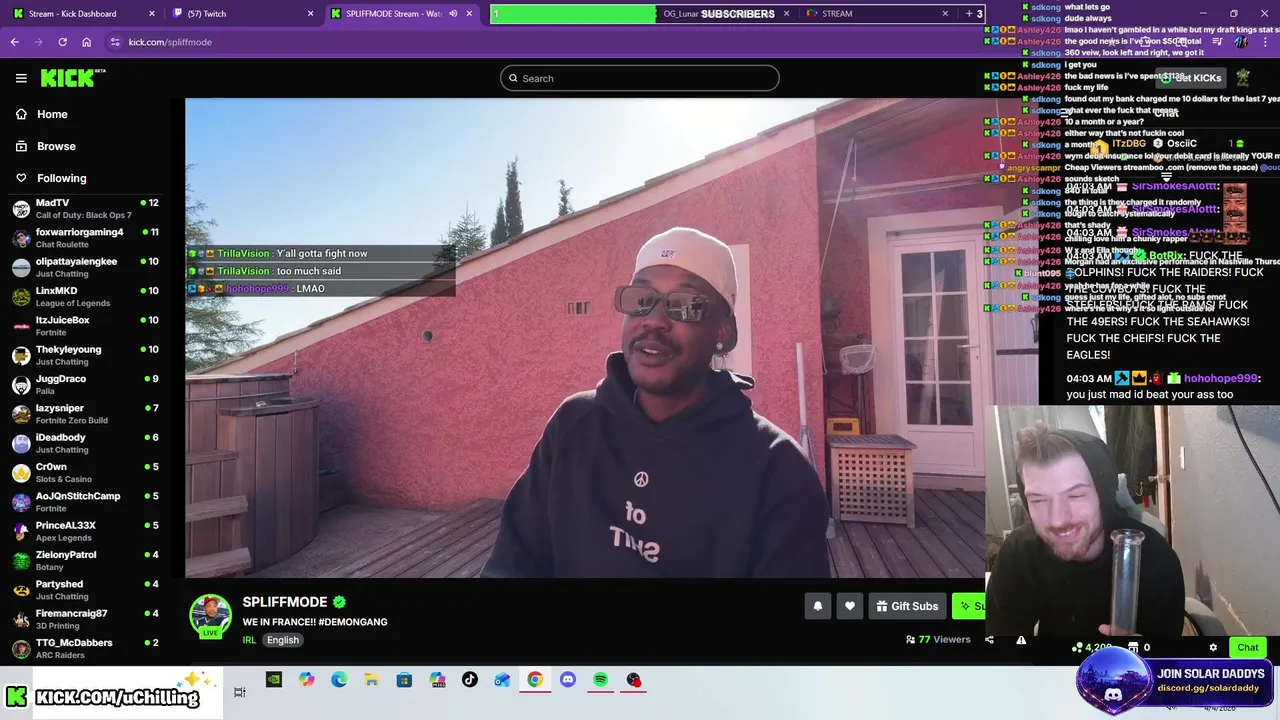Click the kick.com/spliffmode address bar
This screenshot has width=1280, height=720.
pos(170,42)
